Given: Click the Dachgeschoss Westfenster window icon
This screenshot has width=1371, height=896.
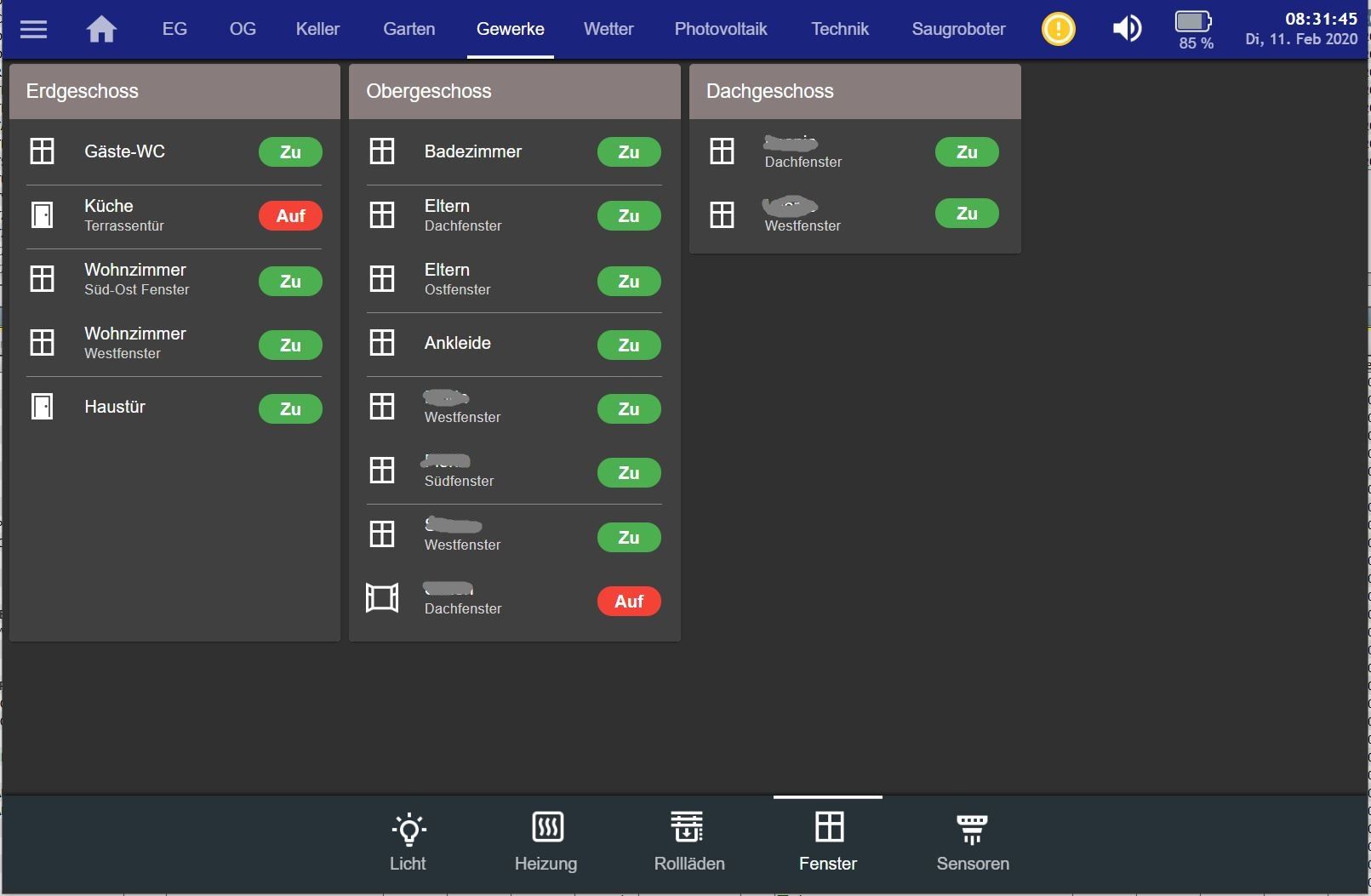Looking at the screenshot, I should pos(722,214).
